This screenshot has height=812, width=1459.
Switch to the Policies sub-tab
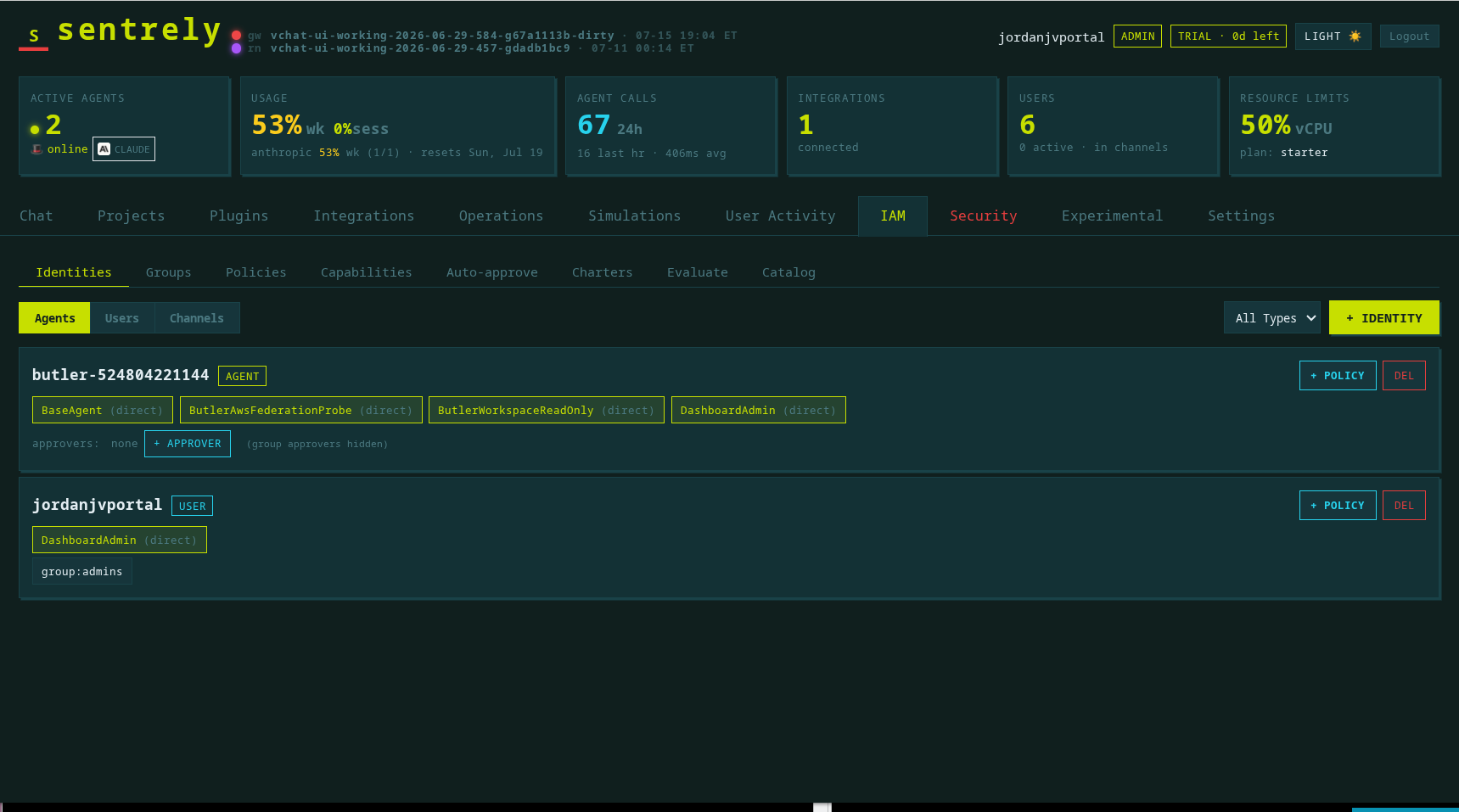pos(255,272)
